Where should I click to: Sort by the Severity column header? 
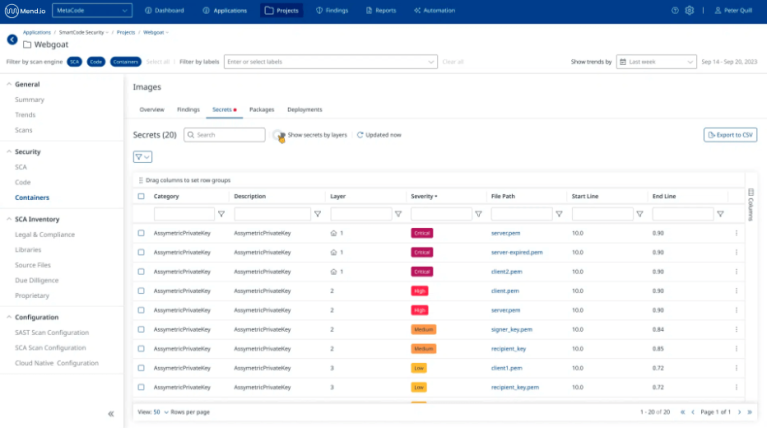tap(424, 196)
